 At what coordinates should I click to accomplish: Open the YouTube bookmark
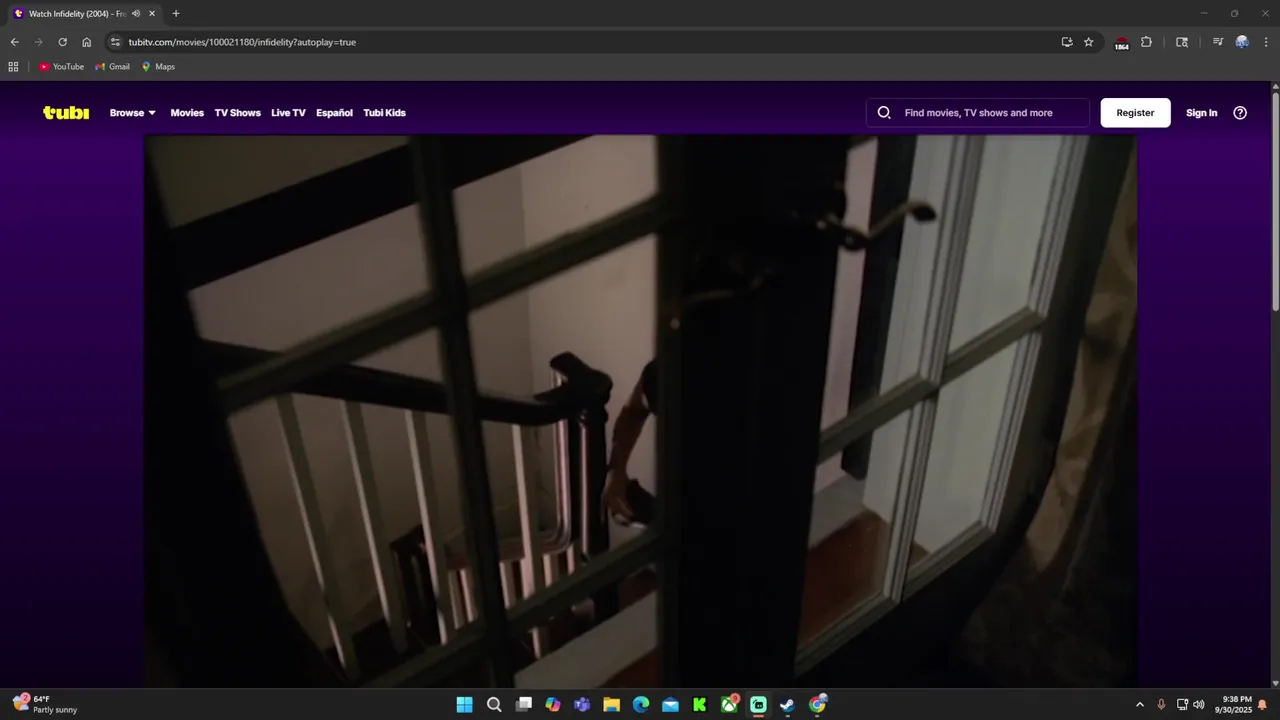coord(62,67)
